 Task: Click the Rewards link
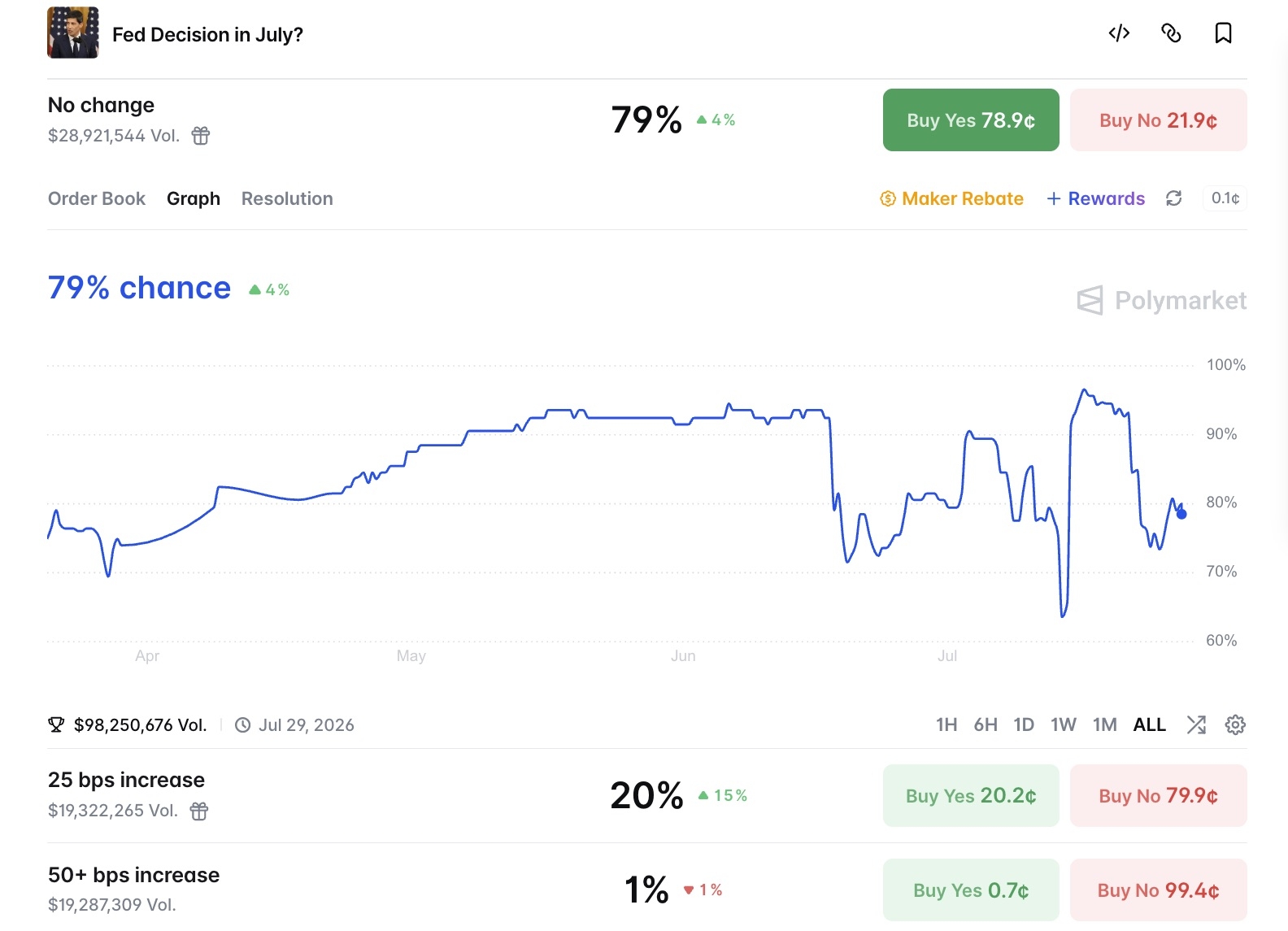click(1095, 198)
